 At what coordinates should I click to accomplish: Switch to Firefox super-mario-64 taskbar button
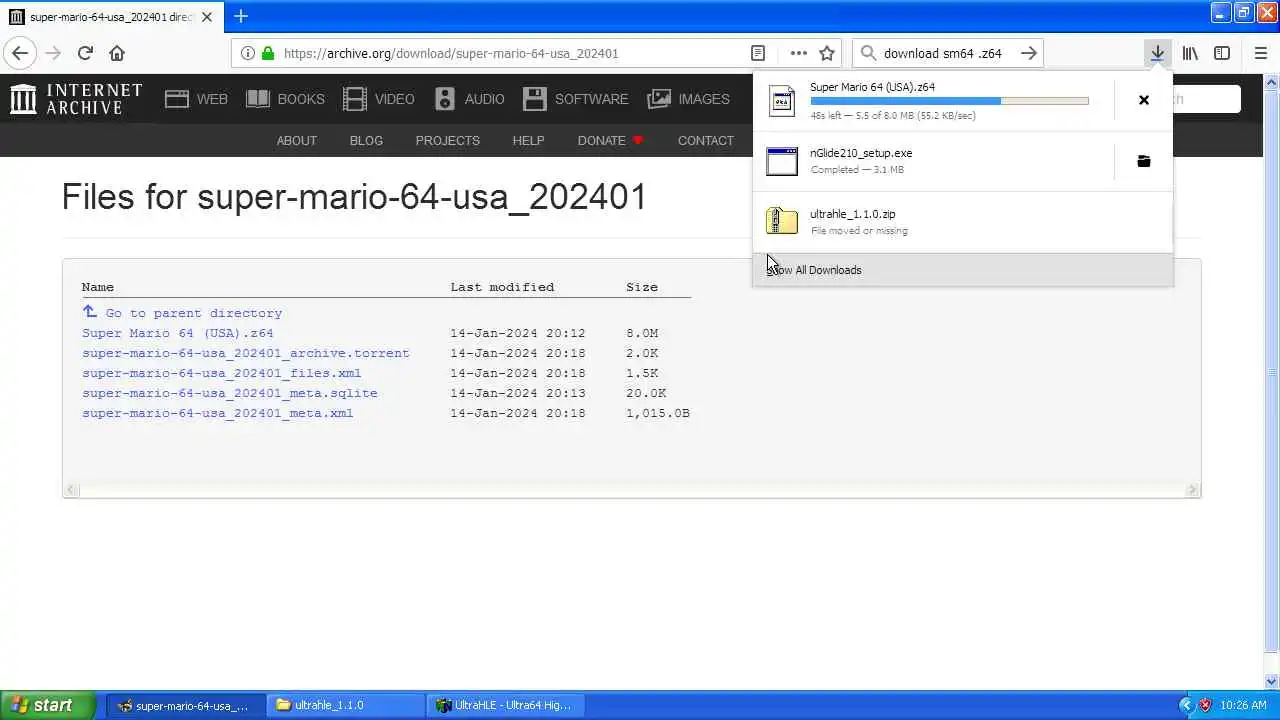(x=185, y=705)
